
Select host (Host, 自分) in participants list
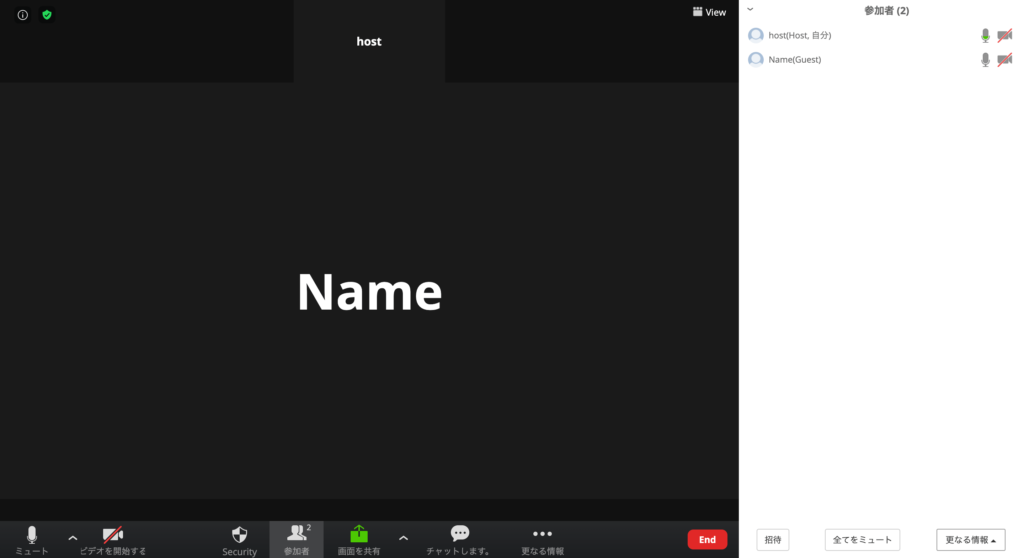(x=800, y=35)
